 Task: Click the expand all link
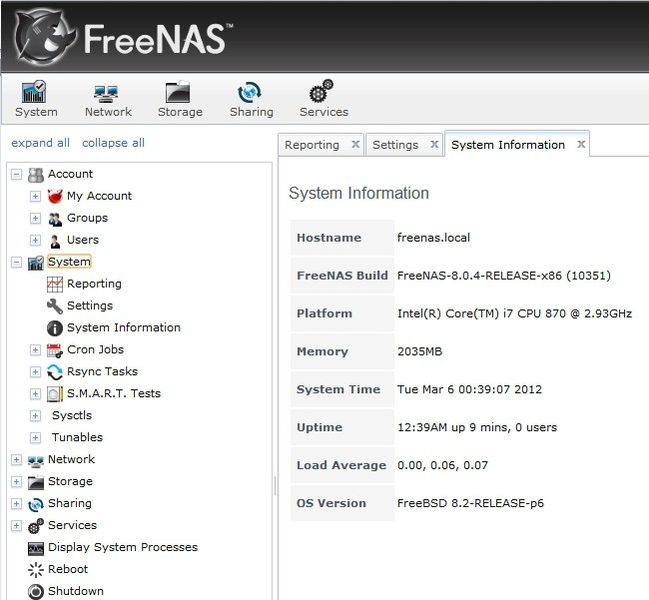tap(40, 143)
